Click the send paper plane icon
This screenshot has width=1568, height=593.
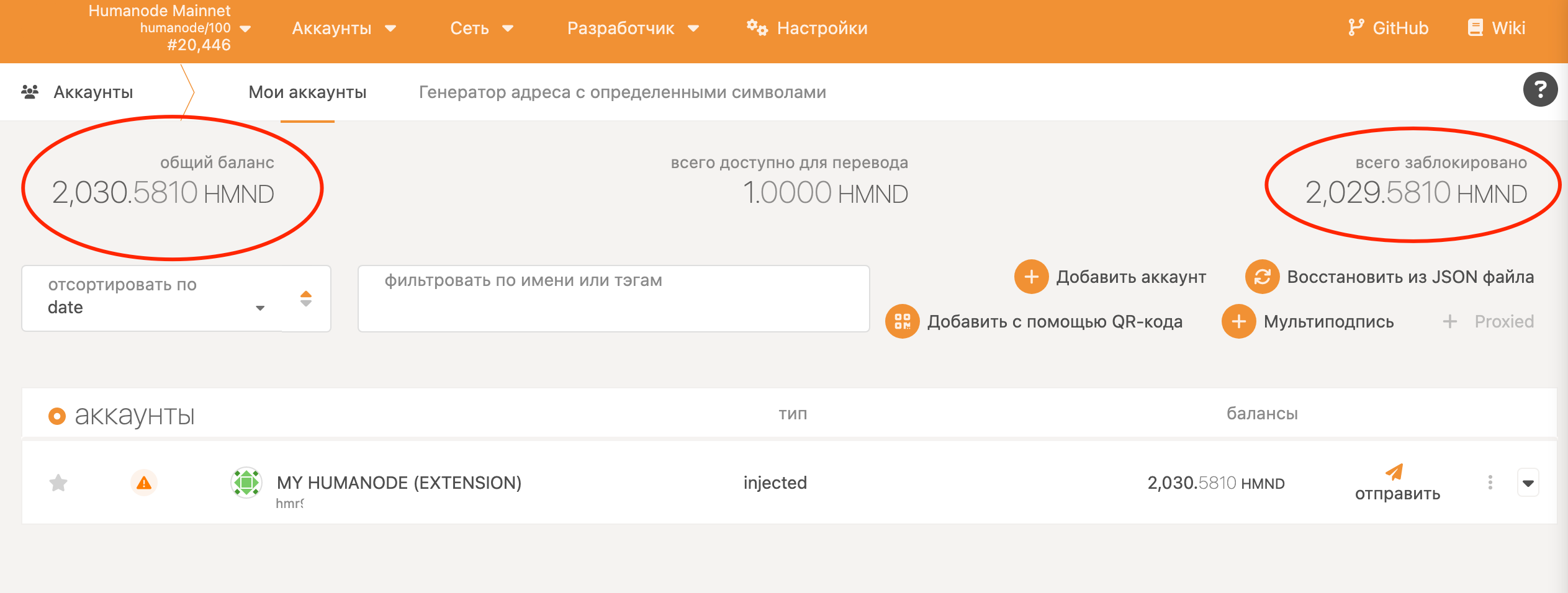tap(1394, 471)
